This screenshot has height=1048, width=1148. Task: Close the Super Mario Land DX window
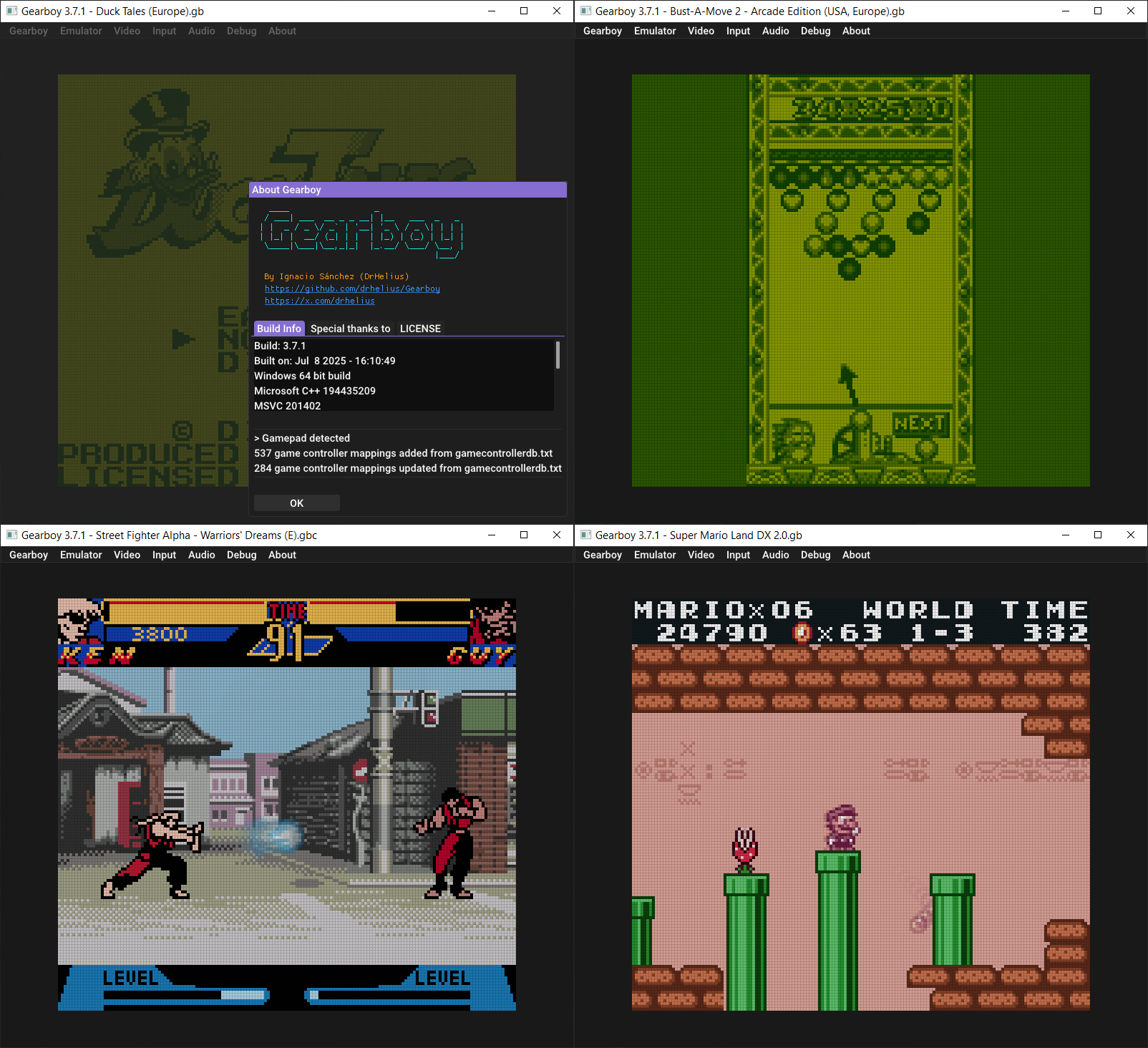[1131, 535]
